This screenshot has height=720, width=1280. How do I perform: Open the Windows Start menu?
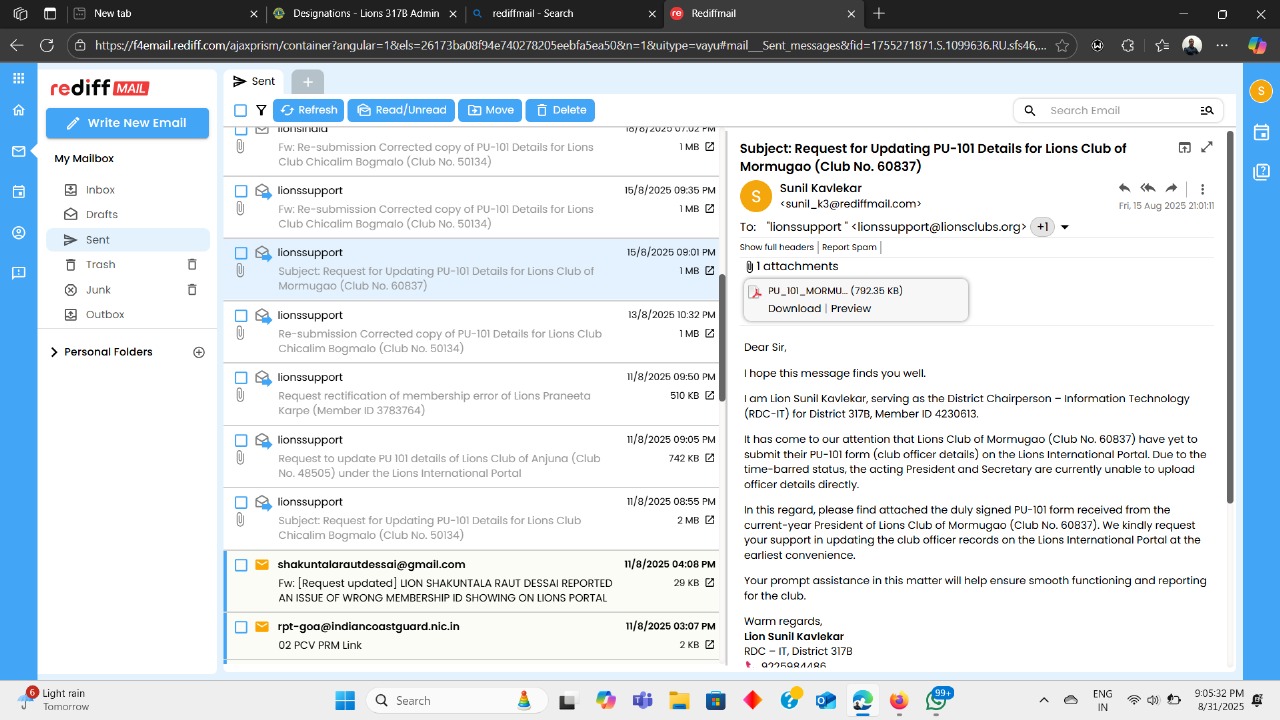point(344,700)
